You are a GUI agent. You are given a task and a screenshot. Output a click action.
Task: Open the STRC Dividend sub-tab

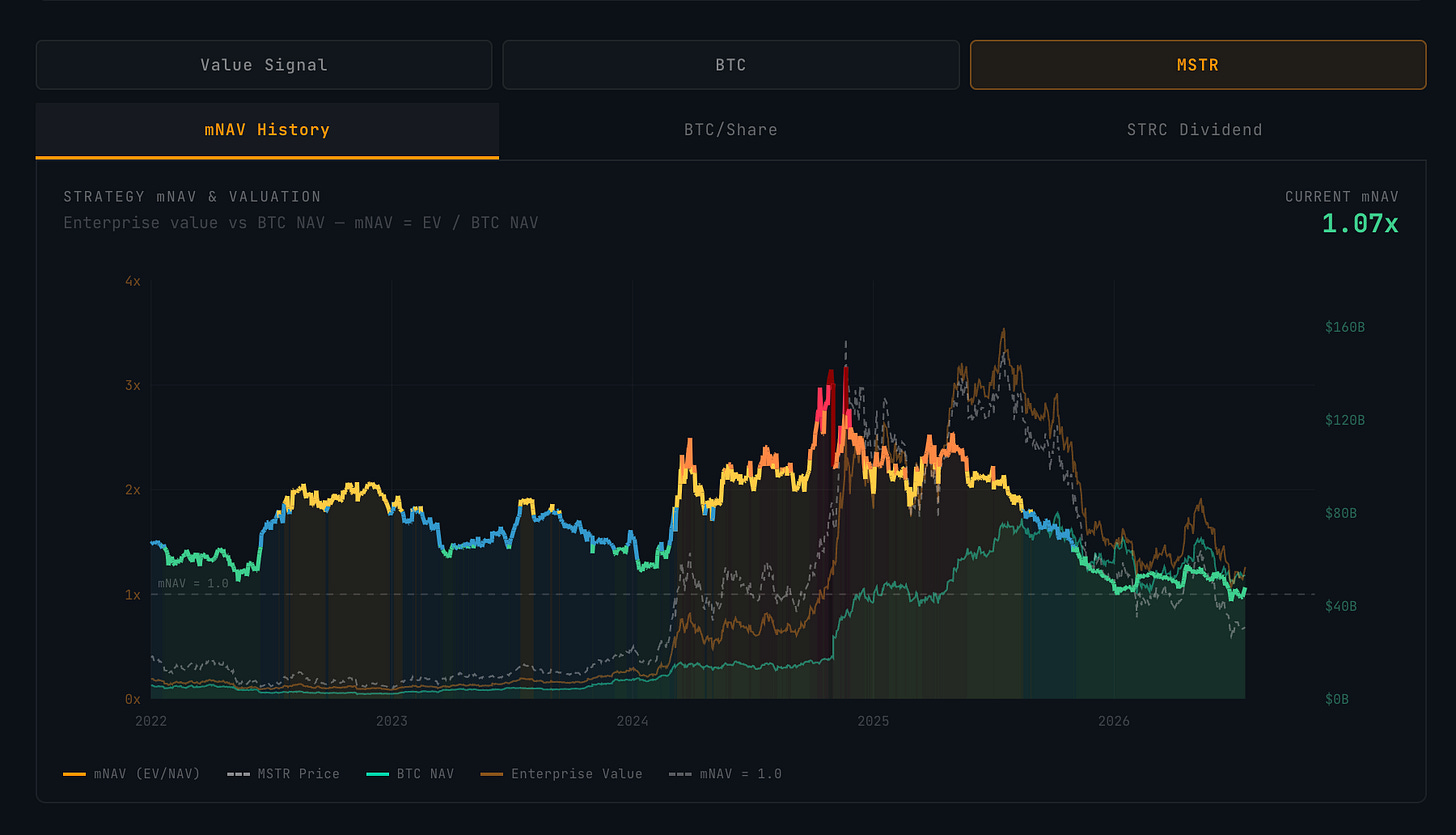coord(1194,130)
